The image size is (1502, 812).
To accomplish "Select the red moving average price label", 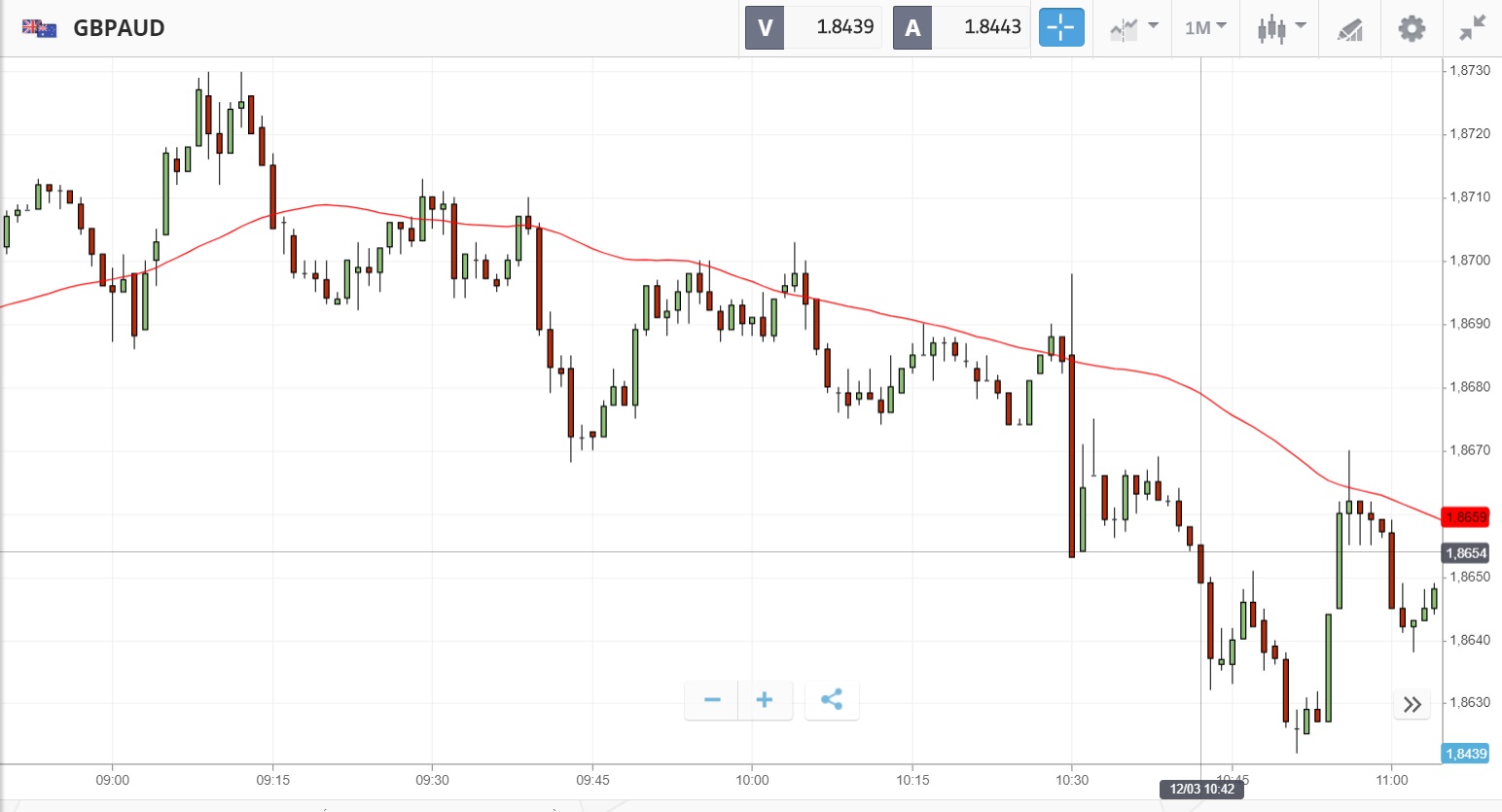I will pos(1466,517).
